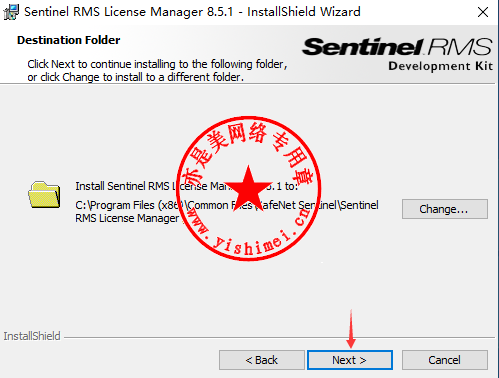Click the Development Kit subtitle

[x=440, y=66]
